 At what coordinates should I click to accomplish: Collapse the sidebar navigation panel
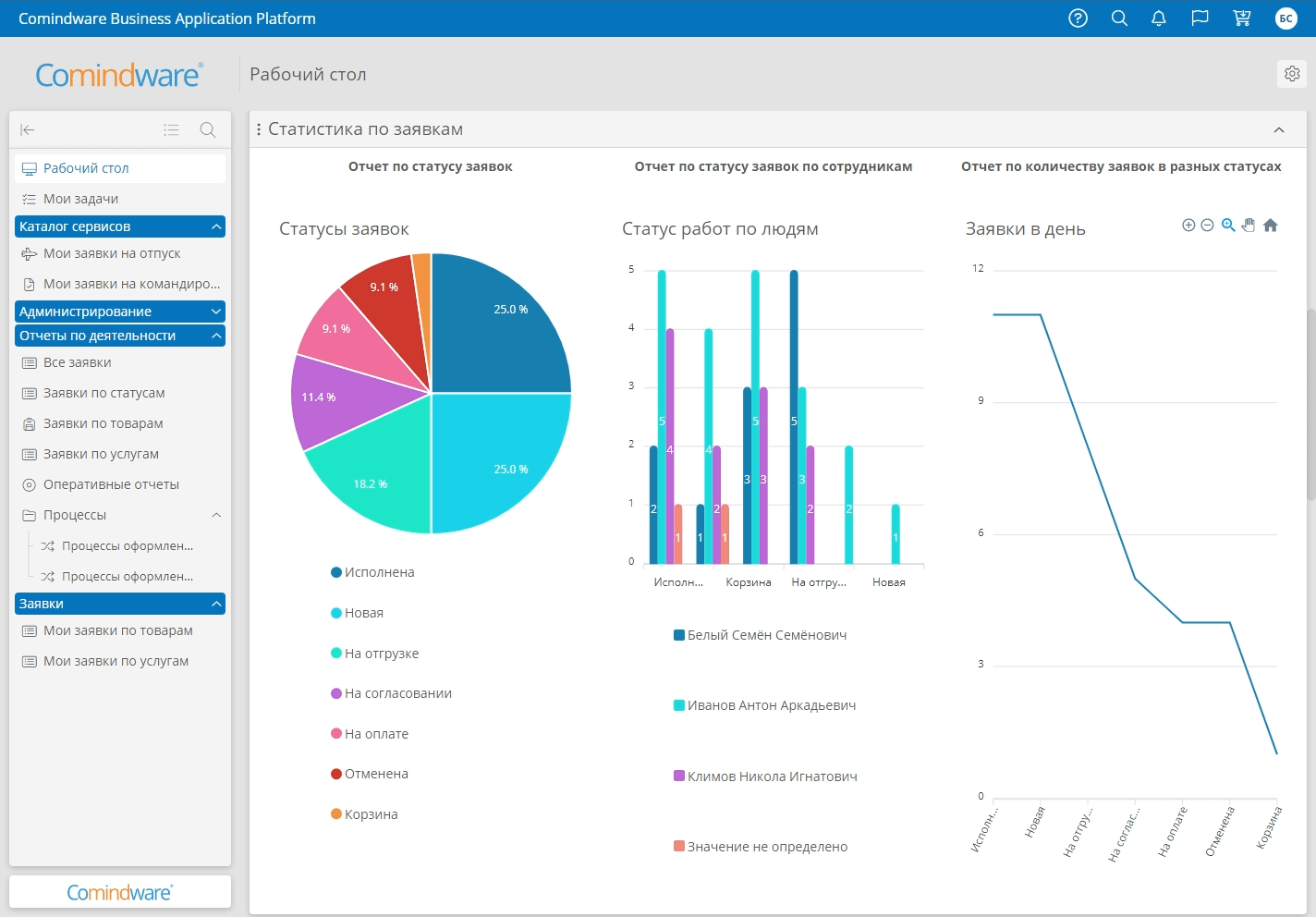(x=28, y=130)
